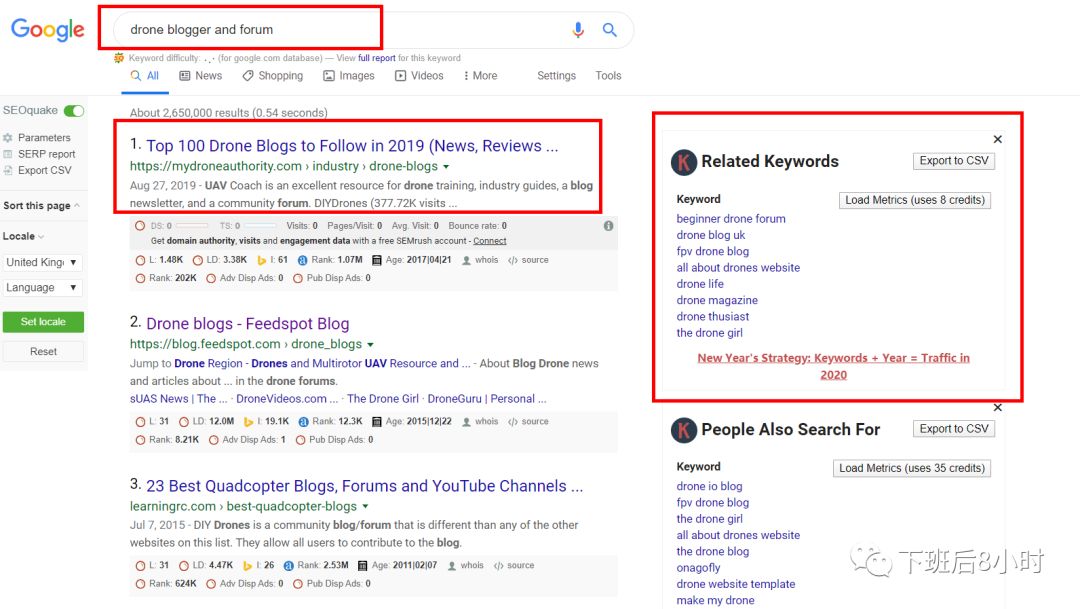Open the More search options menu
Image resolution: width=1080 pixels, height=609 pixels.
[481, 76]
